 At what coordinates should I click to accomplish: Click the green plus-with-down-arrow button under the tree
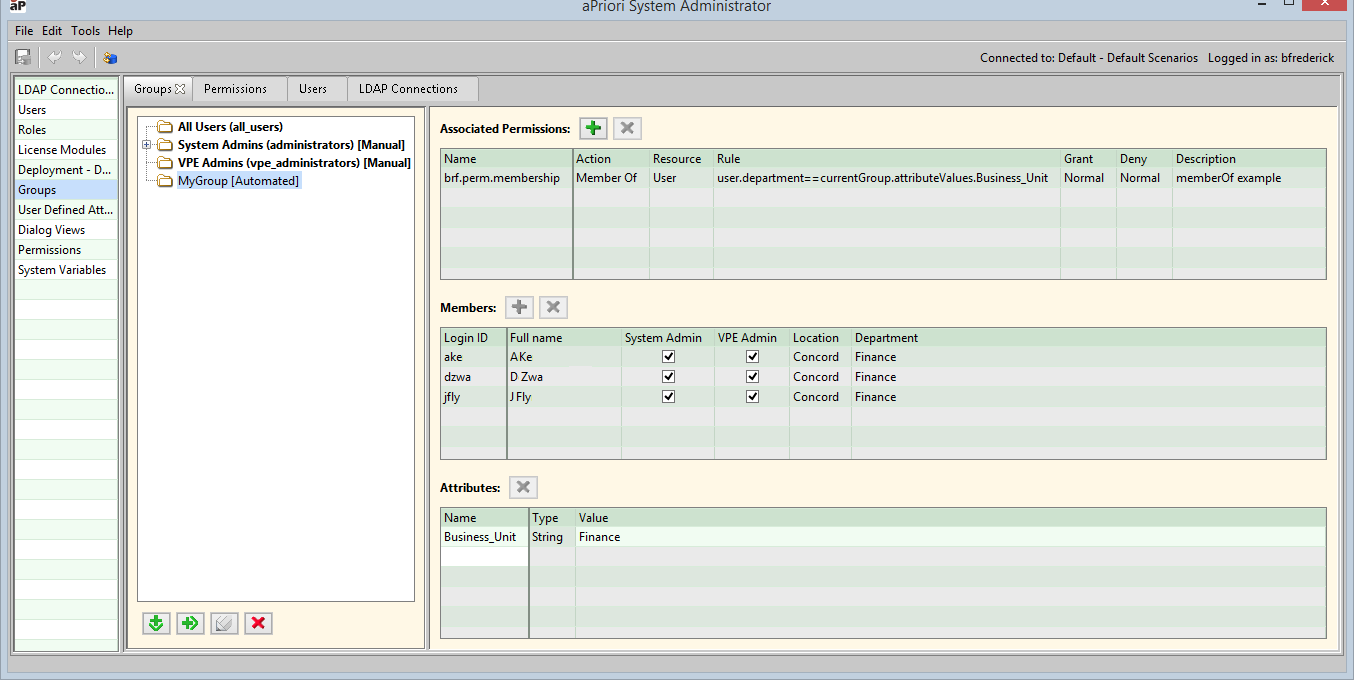click(156, 623)
